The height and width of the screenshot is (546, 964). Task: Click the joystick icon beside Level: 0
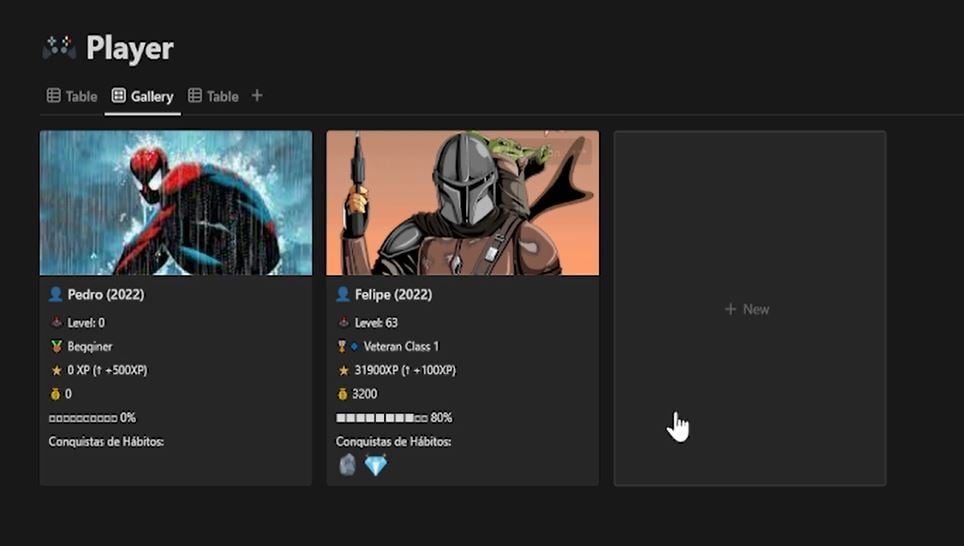[56, 322]
